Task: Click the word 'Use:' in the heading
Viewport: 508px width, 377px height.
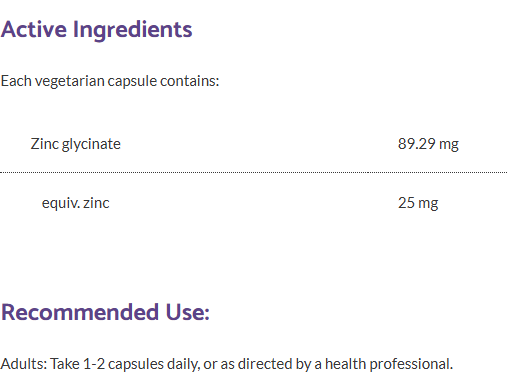Action: 188,312
